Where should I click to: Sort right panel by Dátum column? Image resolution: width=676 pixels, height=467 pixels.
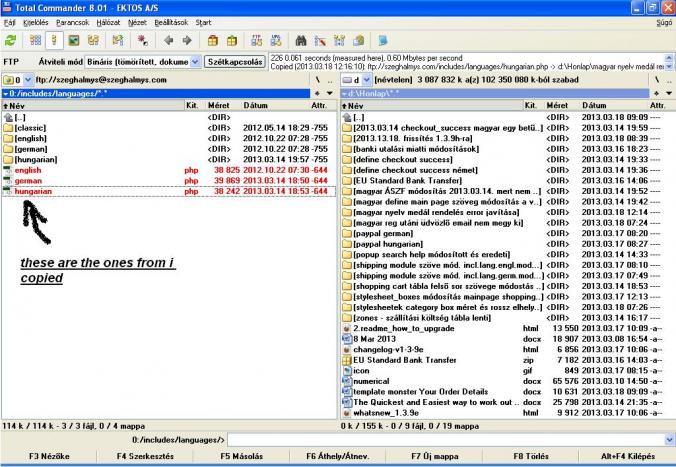pos(613,106)
